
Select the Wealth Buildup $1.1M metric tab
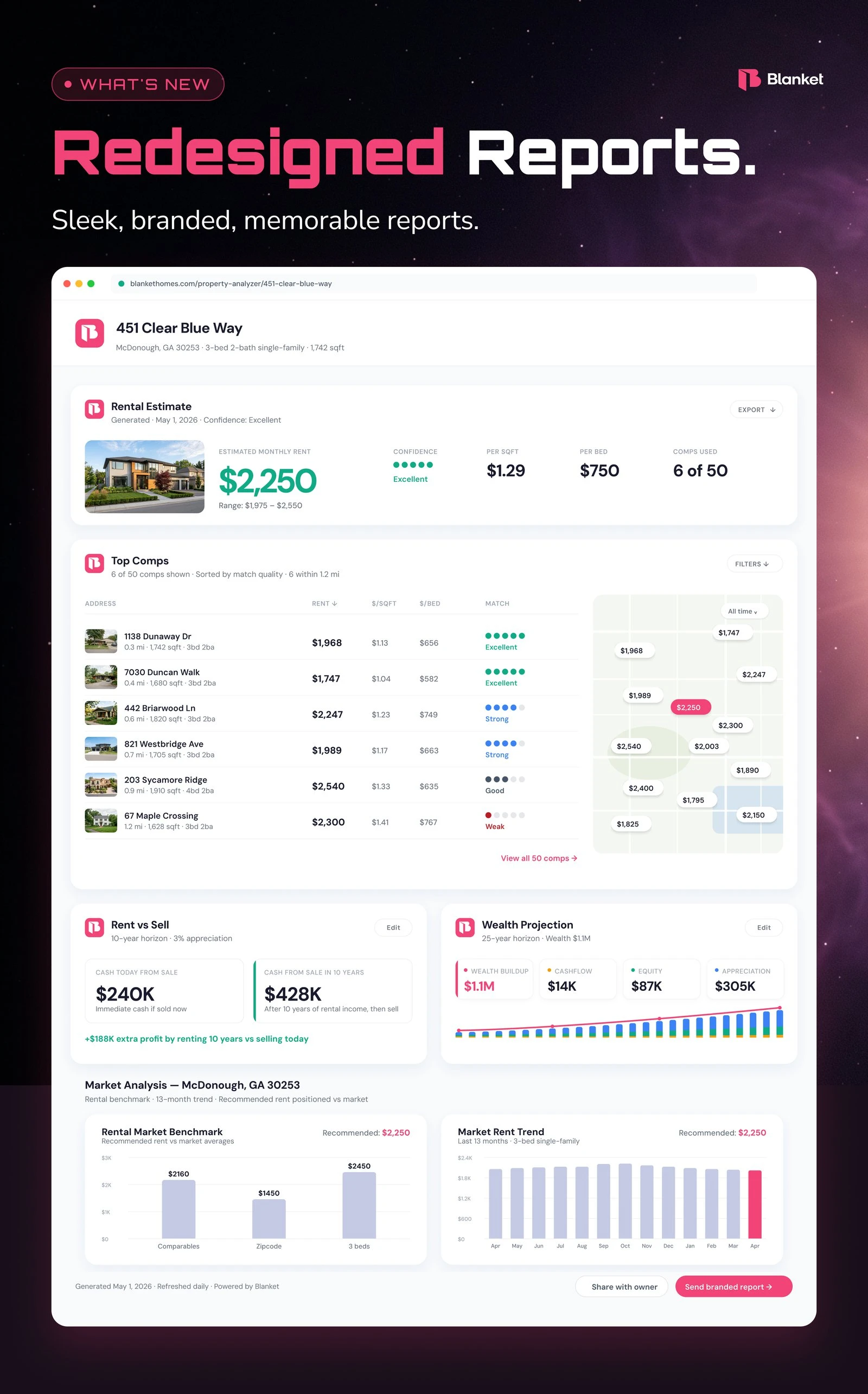pos(494,979)
